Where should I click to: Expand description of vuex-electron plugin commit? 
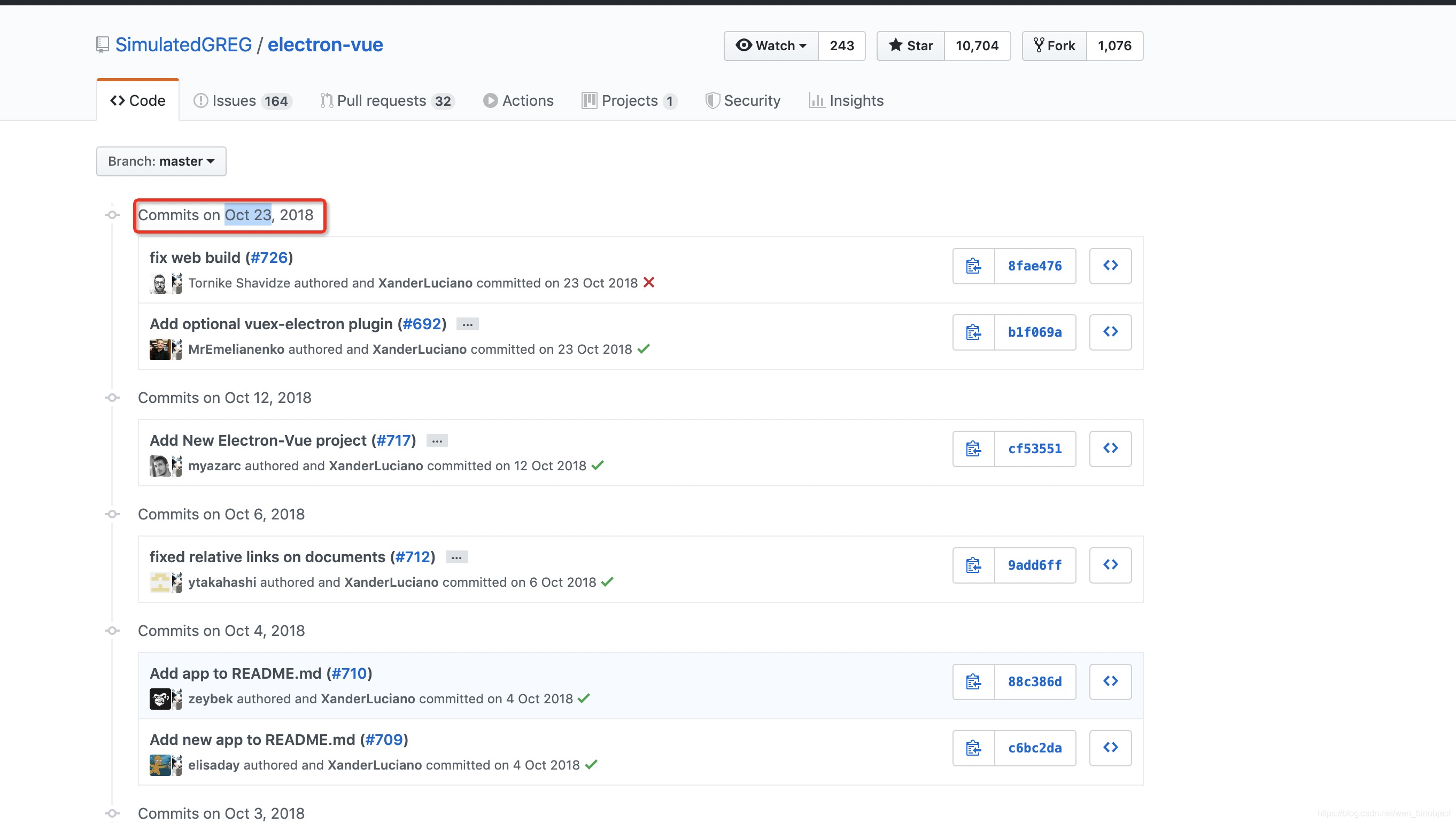point(468,324)
